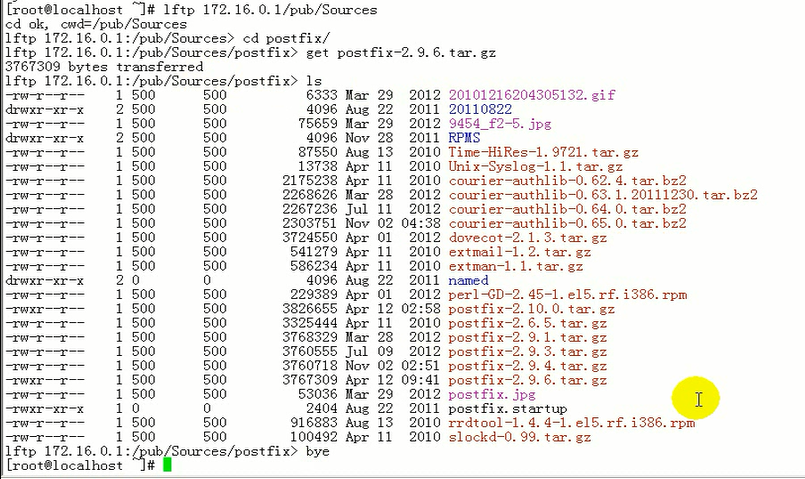Click the rrdtool-1.4.4-1.el5.rf.i386.rpm filename

(571, 423)
